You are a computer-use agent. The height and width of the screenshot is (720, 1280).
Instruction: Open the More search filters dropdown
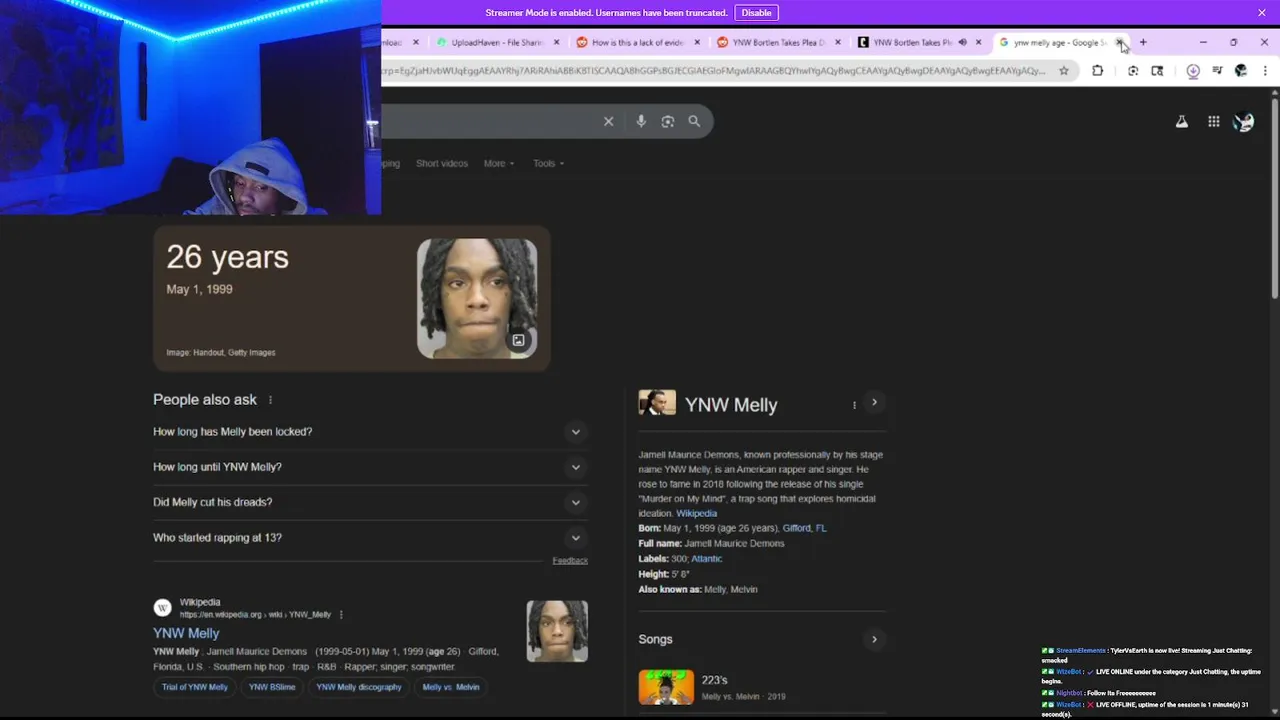499,163
